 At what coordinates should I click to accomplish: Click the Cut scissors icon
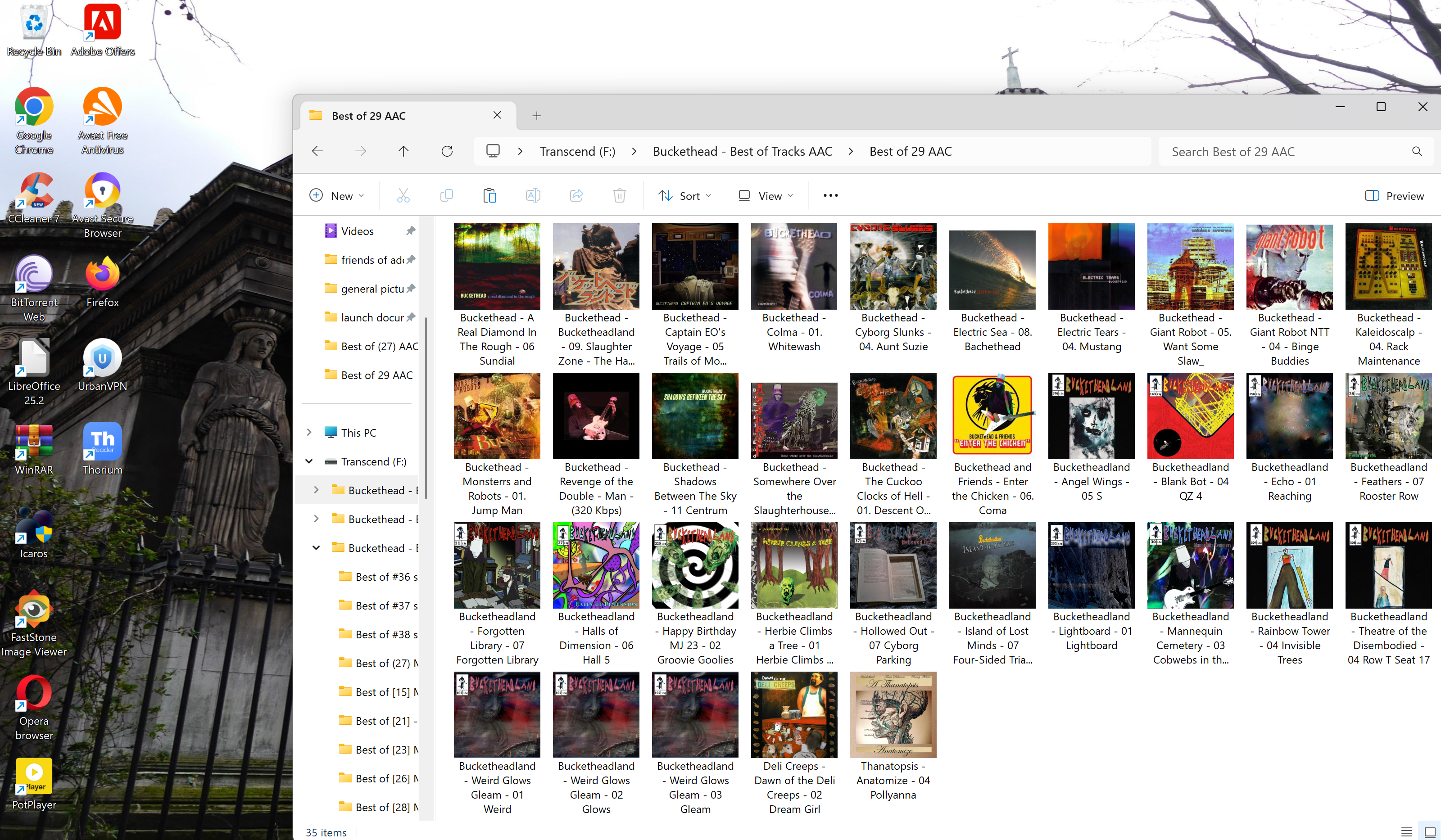point(403,195)
